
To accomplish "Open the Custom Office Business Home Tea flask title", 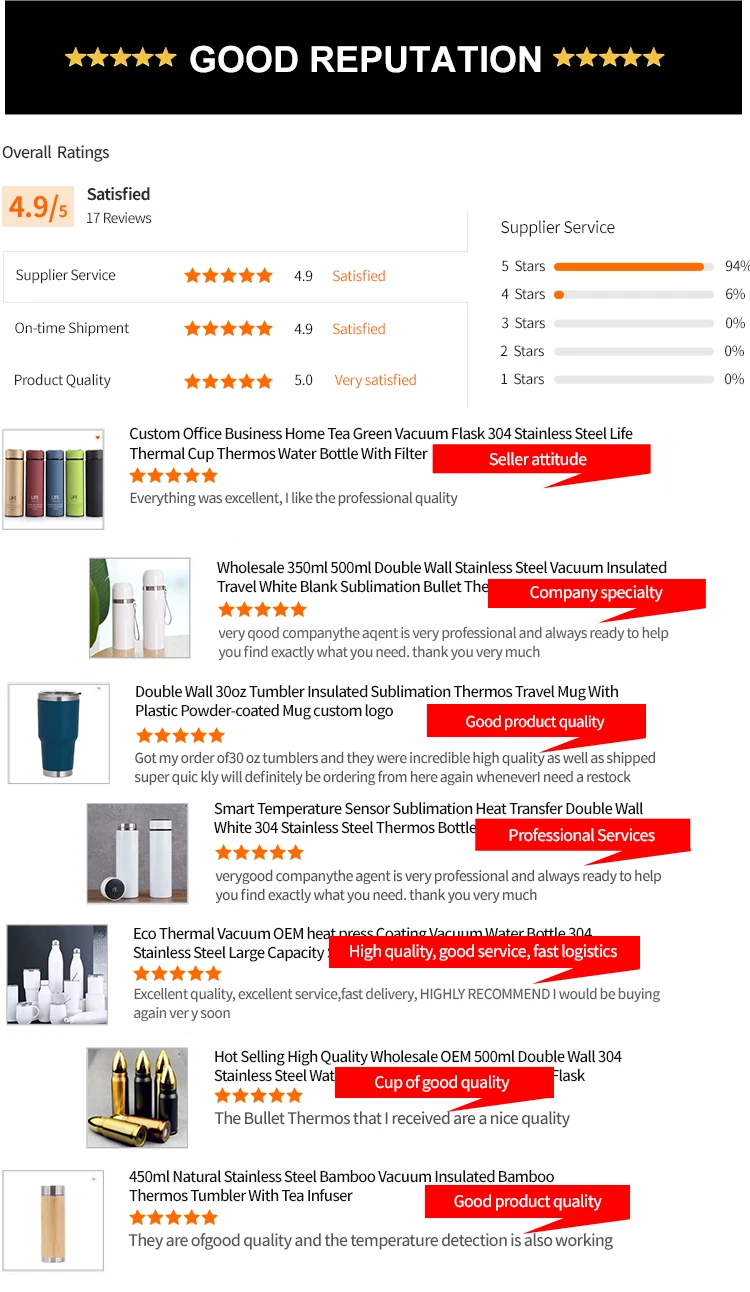I will pos(381,443).
